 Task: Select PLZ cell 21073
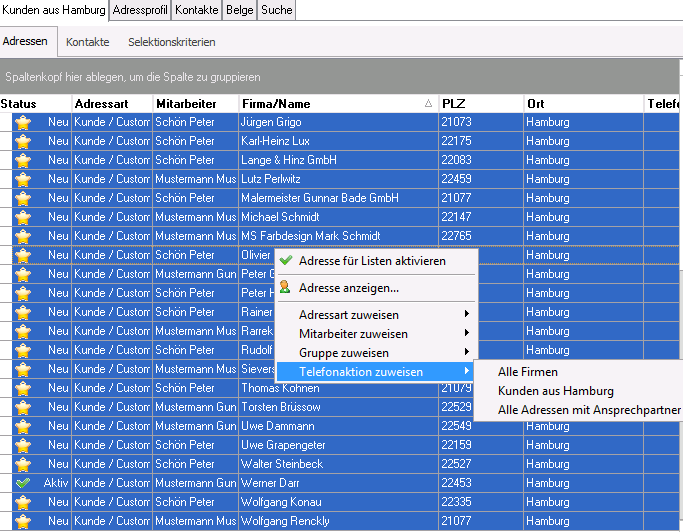tap(481, 122)
